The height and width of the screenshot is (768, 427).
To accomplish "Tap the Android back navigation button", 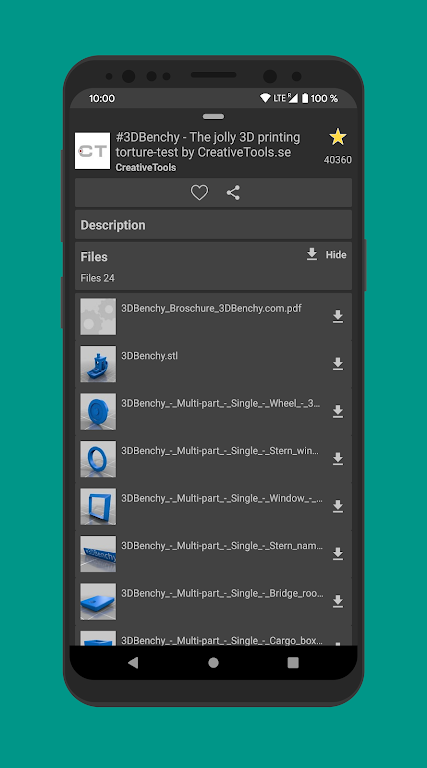I will [x=133, y=663].
